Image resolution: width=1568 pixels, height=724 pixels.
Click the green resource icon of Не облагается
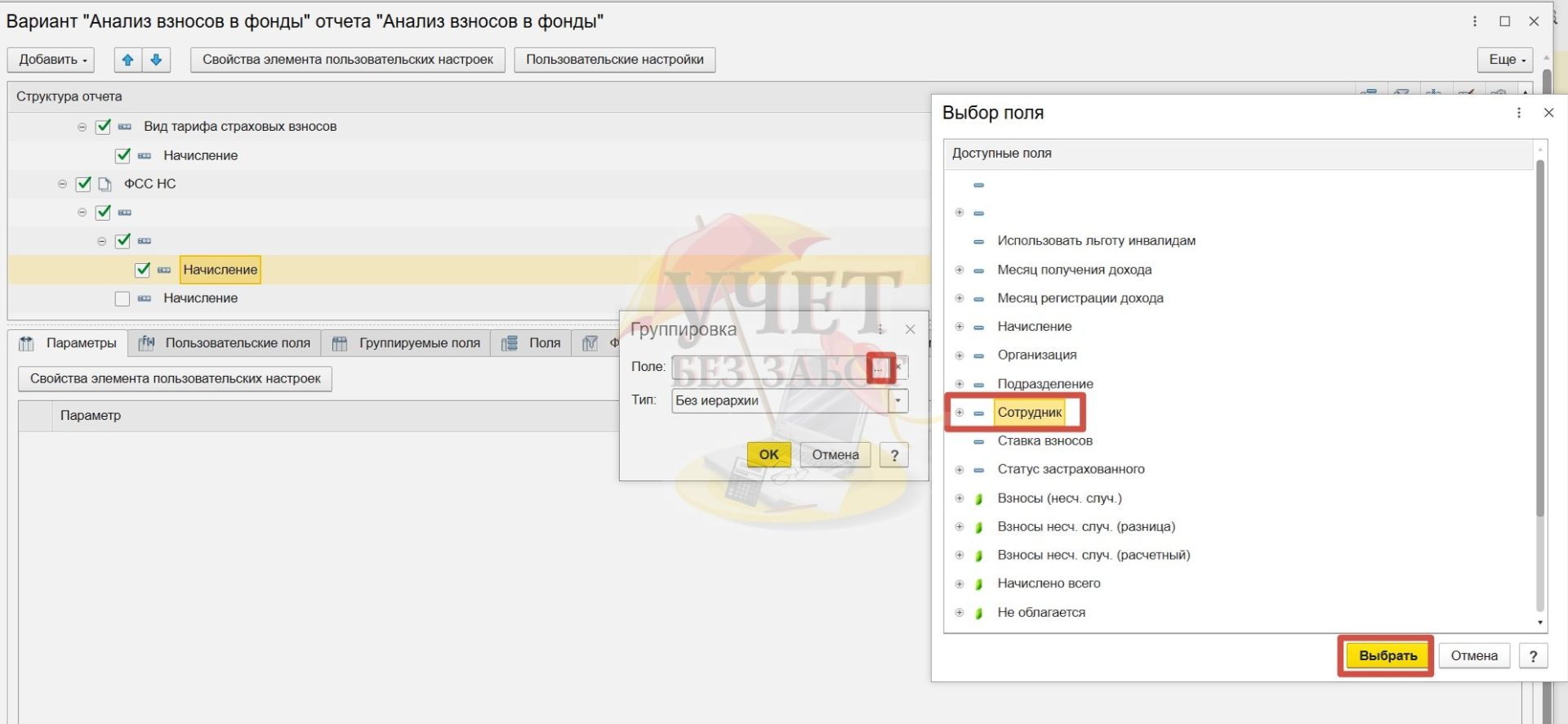[978, 613]
